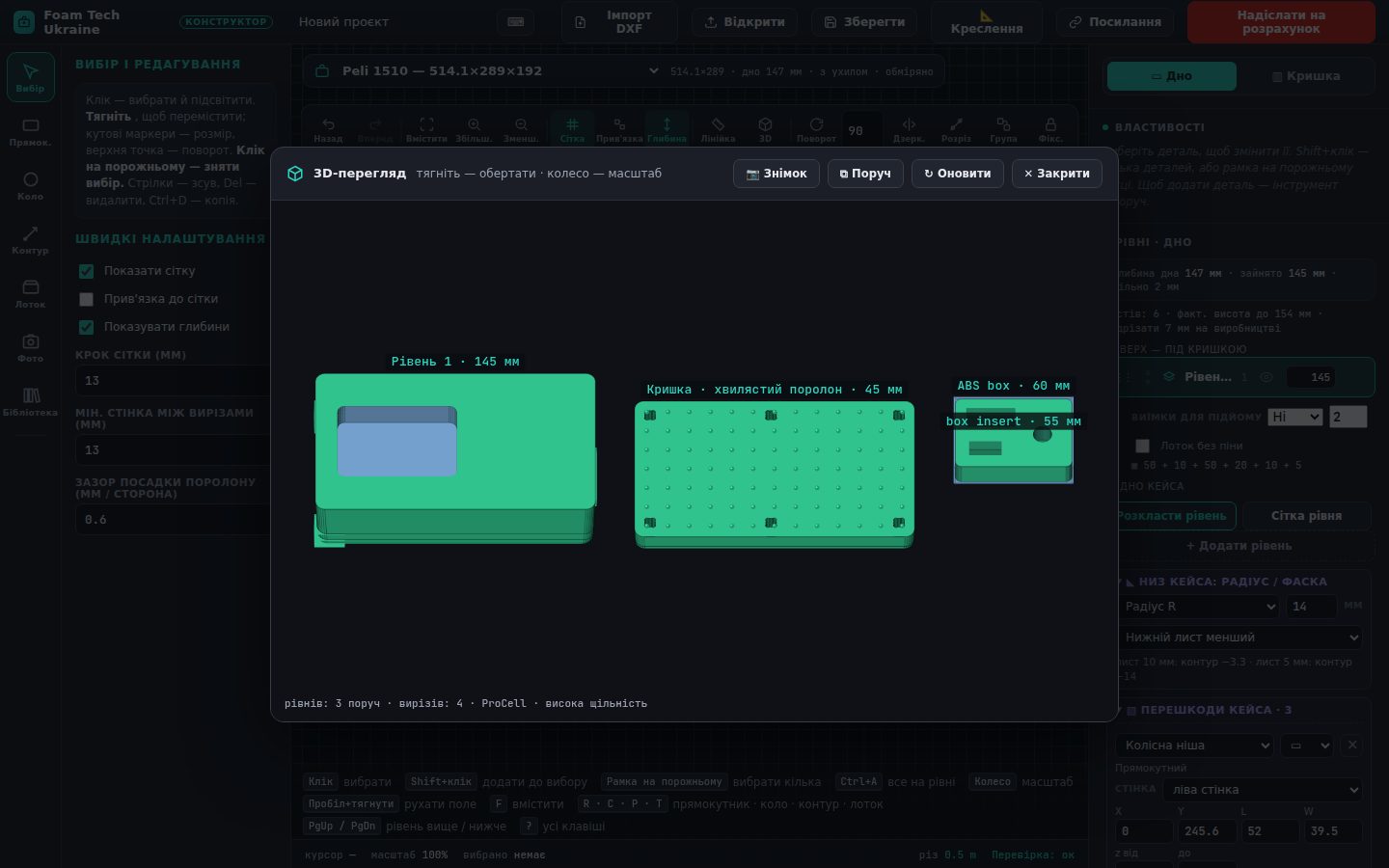Open the Фото tool in sidebar
1389x868 pixels.
[x=30, y=347]
